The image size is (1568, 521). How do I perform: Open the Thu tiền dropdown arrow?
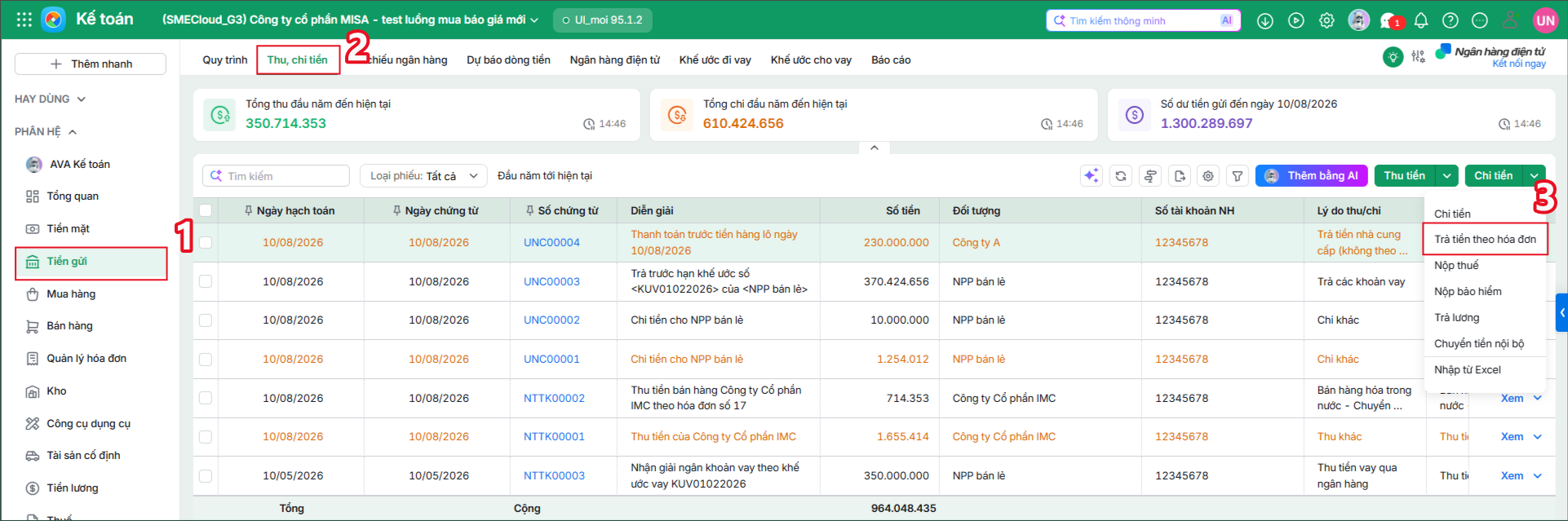click(x=1446, y=176)
